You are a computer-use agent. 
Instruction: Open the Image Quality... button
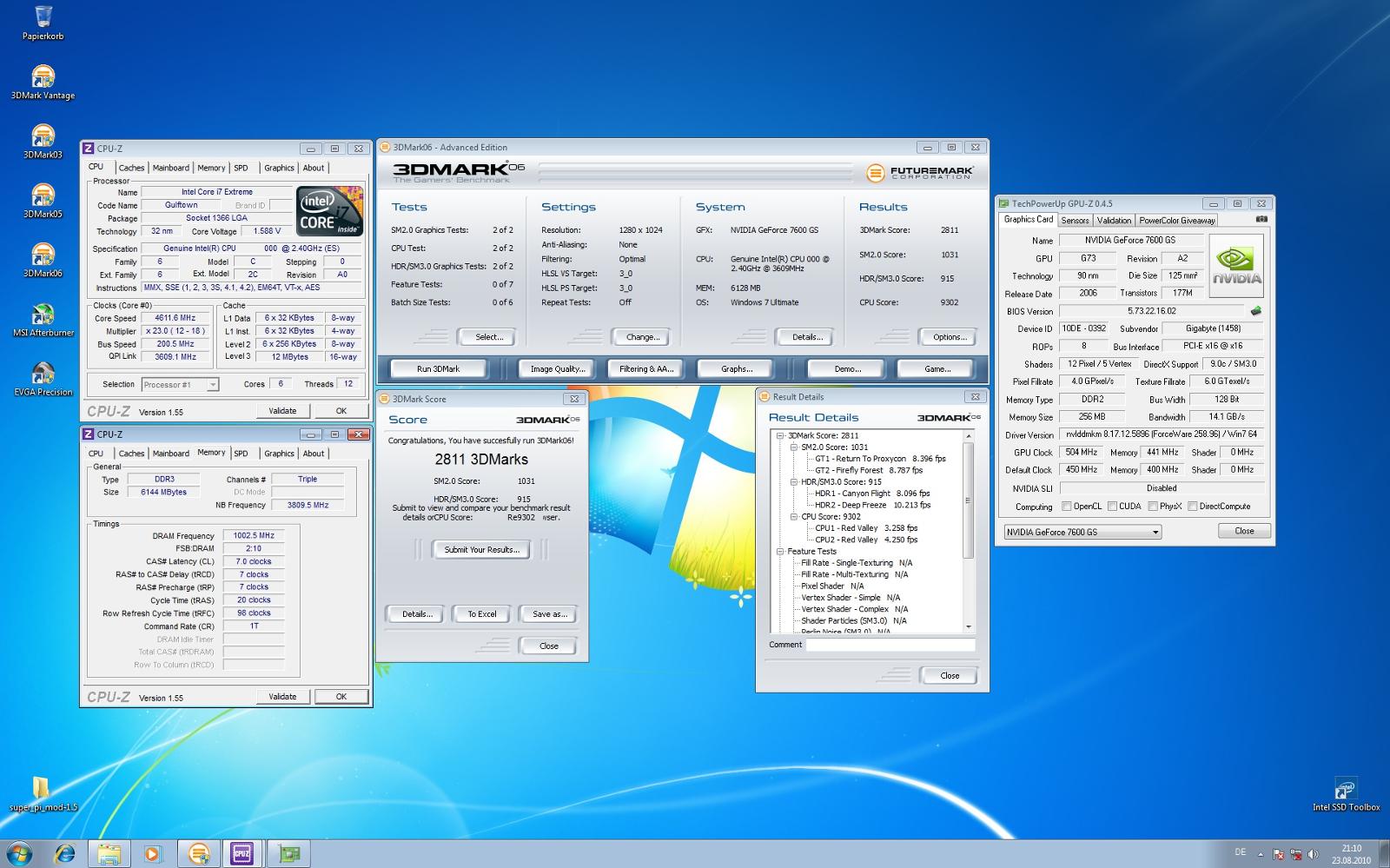pos(557,368)
